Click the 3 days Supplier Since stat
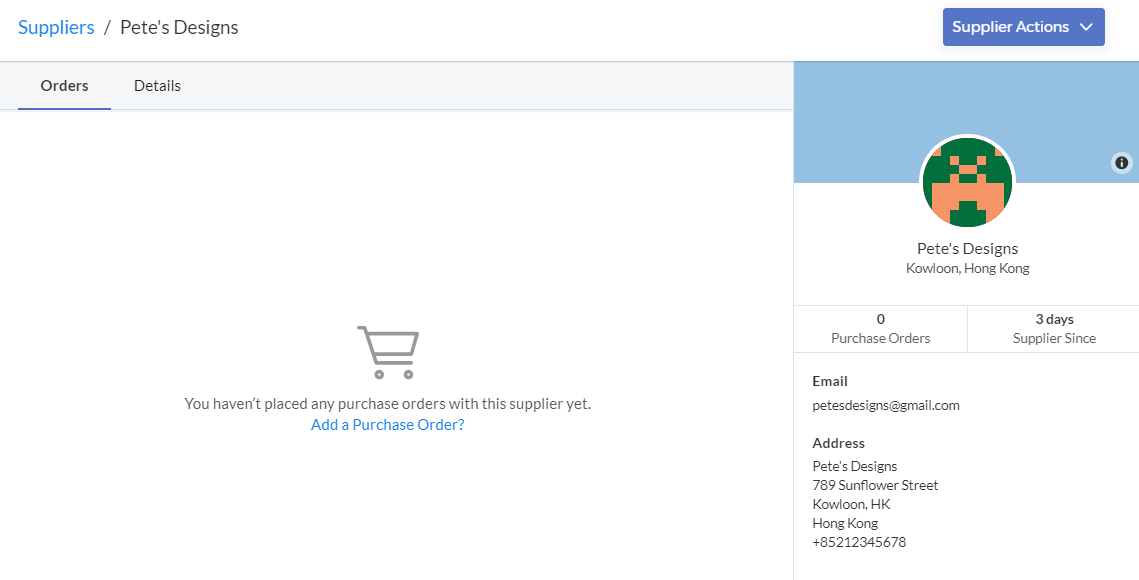 (1054, 329)
